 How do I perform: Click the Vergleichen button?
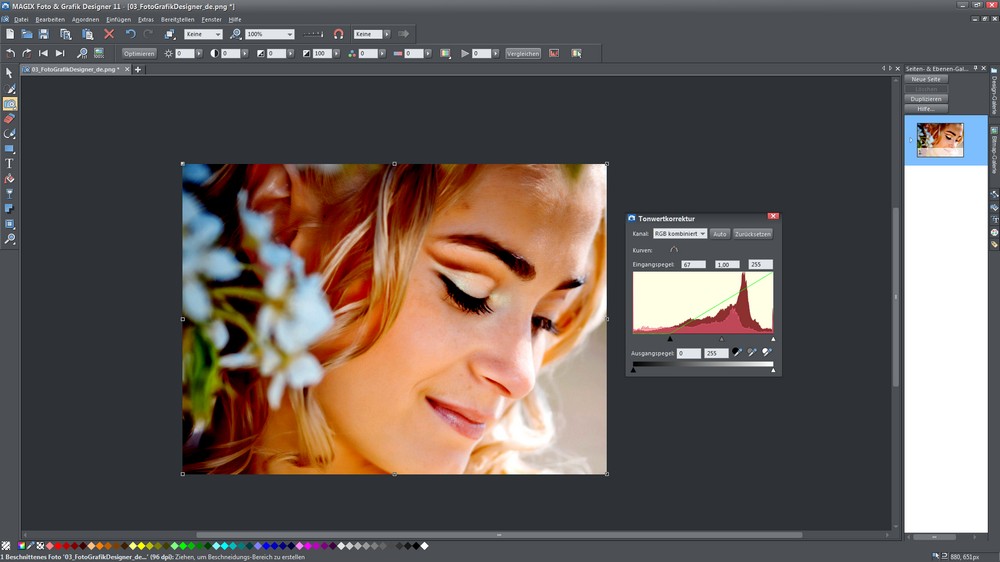pyautogui.click(x=523, y=54)
